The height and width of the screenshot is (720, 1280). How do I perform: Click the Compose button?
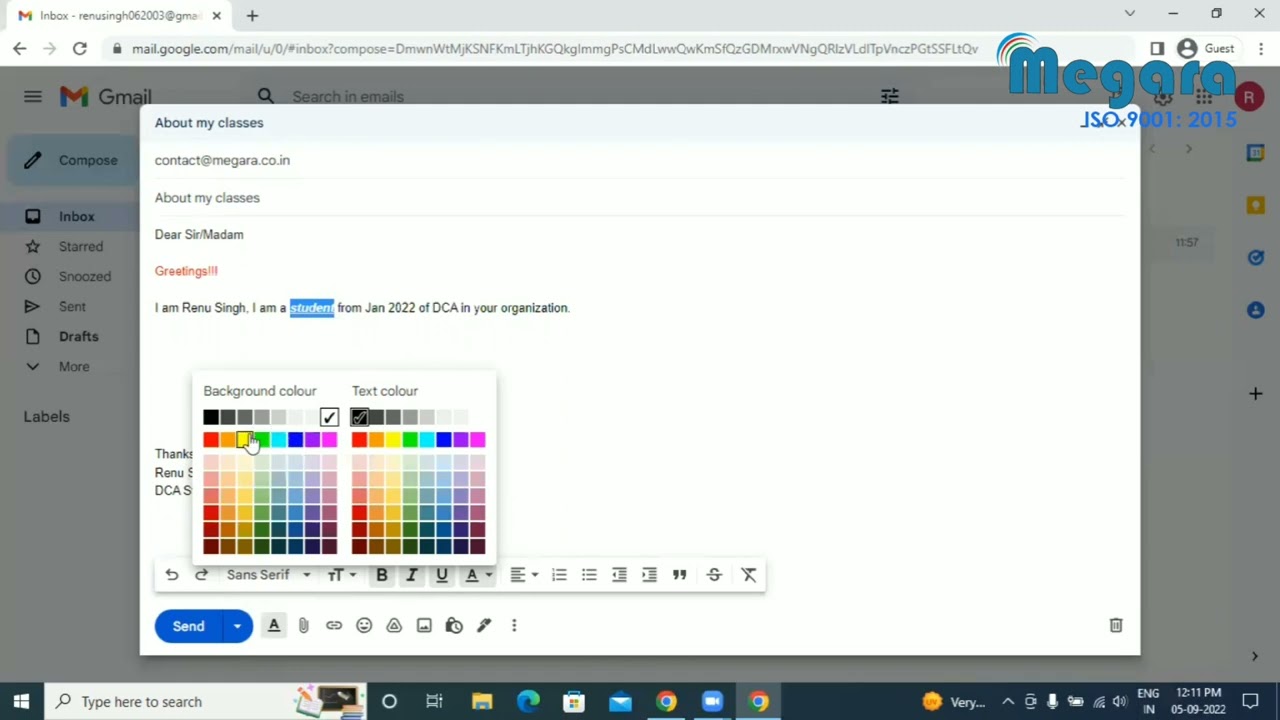74,160
